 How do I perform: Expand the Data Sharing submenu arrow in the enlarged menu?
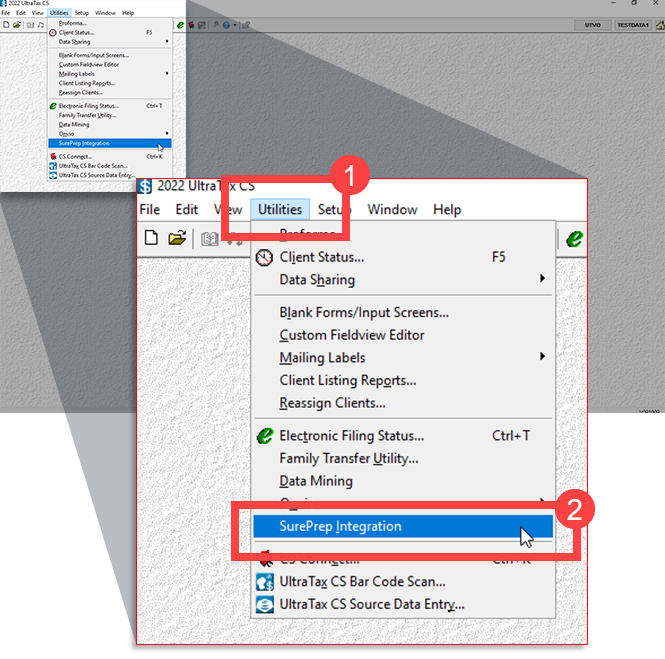[542, 278]
